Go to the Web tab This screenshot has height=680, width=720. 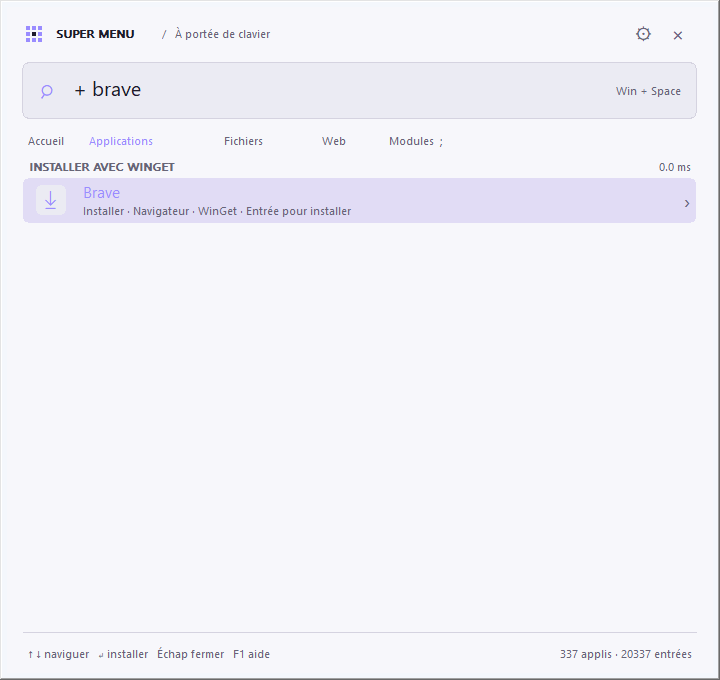coord(334,141)
